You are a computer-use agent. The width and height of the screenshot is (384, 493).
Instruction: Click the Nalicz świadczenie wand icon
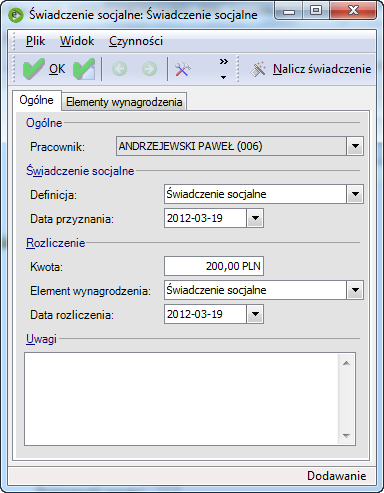pos(258,69)
